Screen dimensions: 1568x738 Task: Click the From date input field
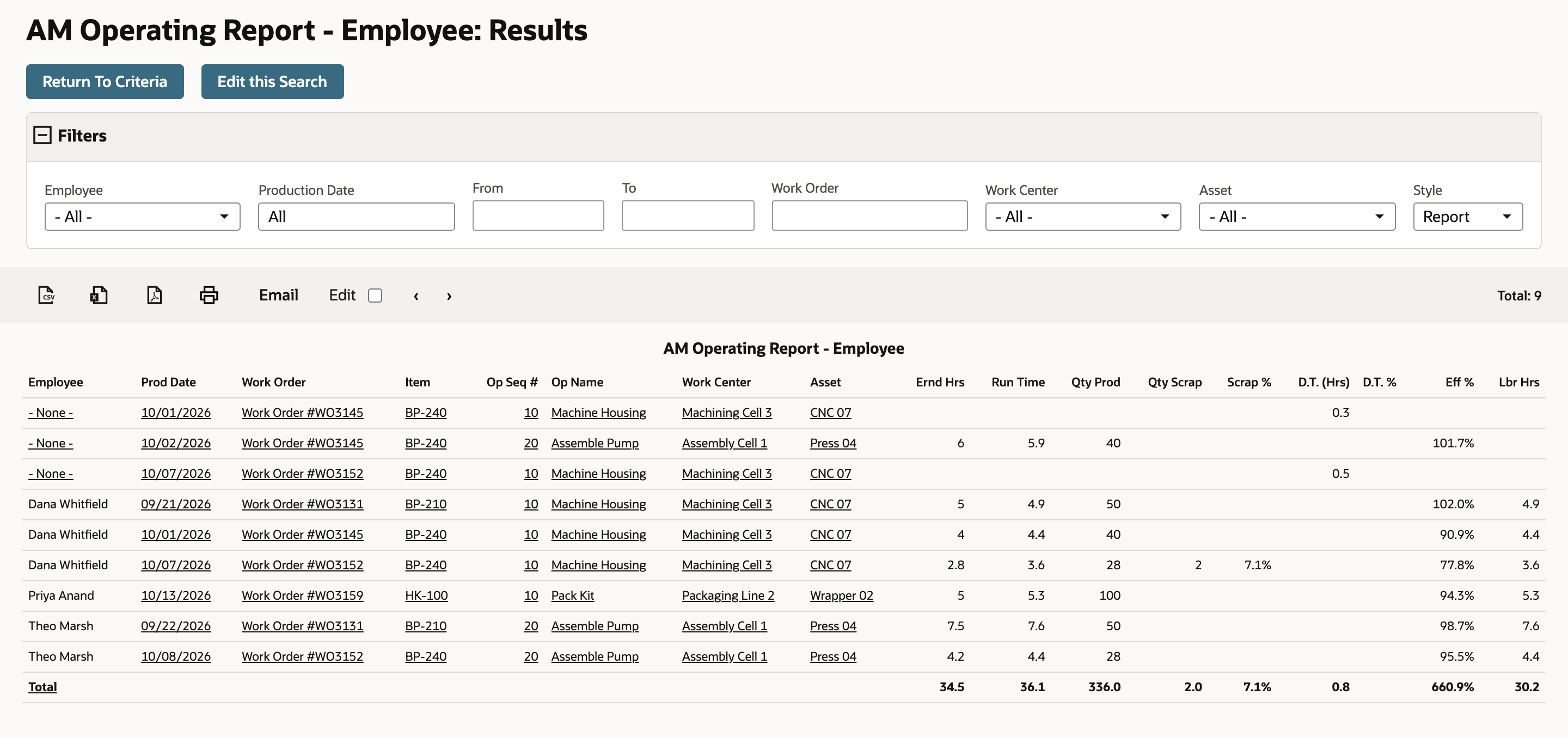tap(538, 216)
